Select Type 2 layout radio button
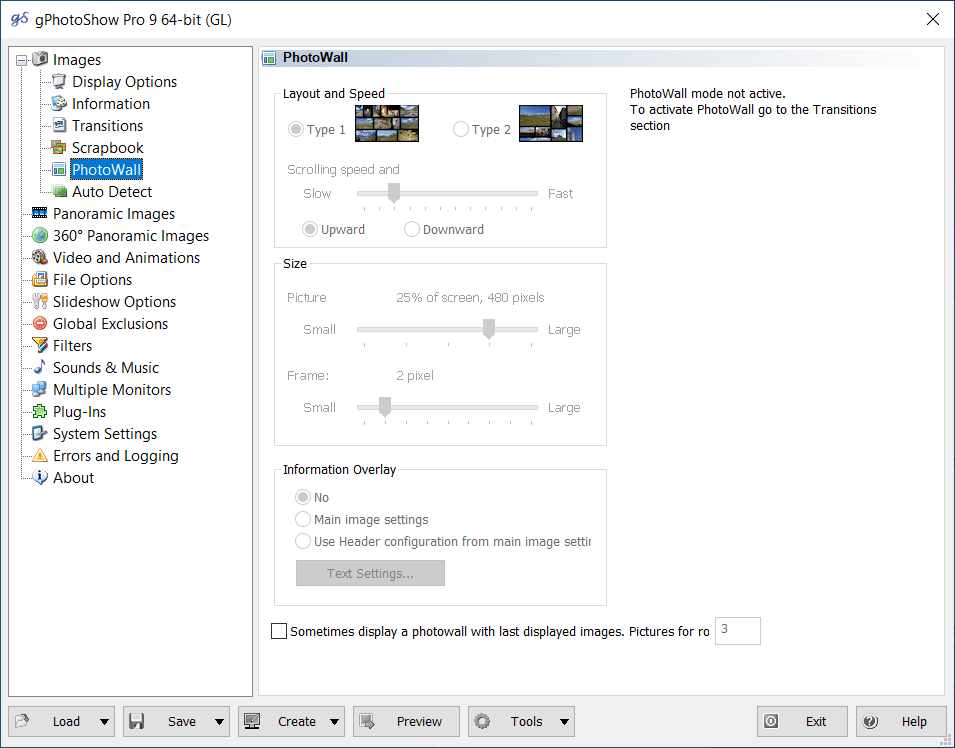Screen dimensions: 955x748 tap(460, 129)
